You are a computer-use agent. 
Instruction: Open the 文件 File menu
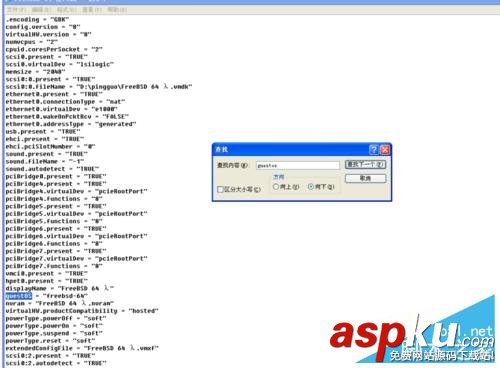click(x=17, y=10)
